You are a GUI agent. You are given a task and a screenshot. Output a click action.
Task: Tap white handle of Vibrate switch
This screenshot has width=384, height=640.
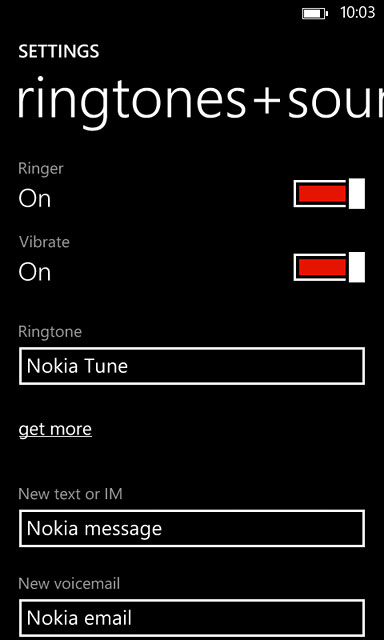(357, 267)
